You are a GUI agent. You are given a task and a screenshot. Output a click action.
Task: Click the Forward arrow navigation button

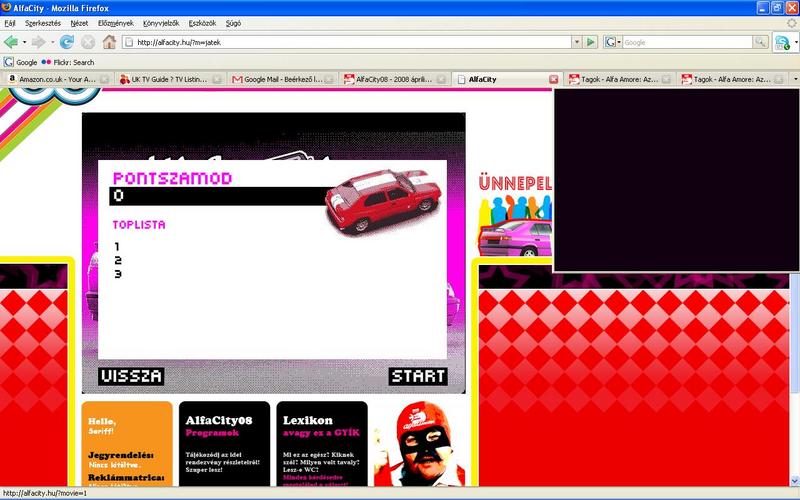coord(39,42)
